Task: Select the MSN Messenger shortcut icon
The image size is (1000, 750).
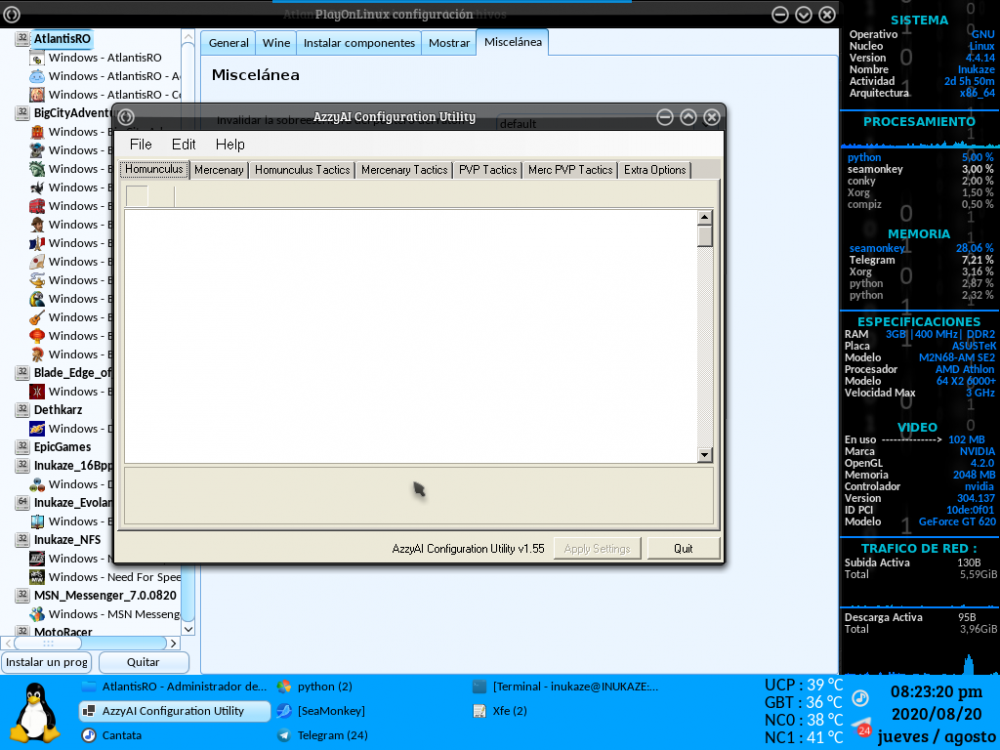Action: pos(37,614)
